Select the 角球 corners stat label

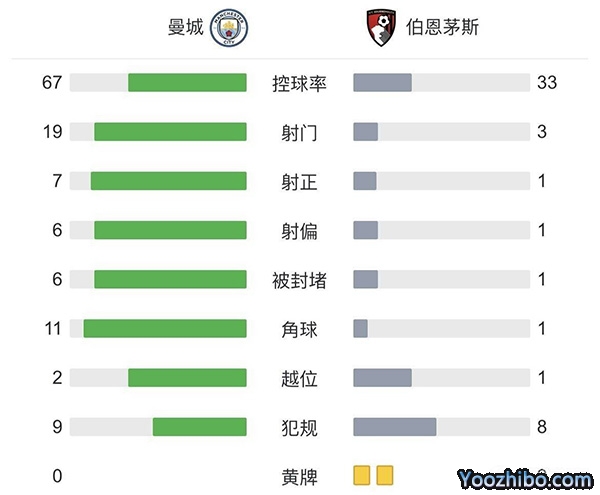(x=299, y=329)
